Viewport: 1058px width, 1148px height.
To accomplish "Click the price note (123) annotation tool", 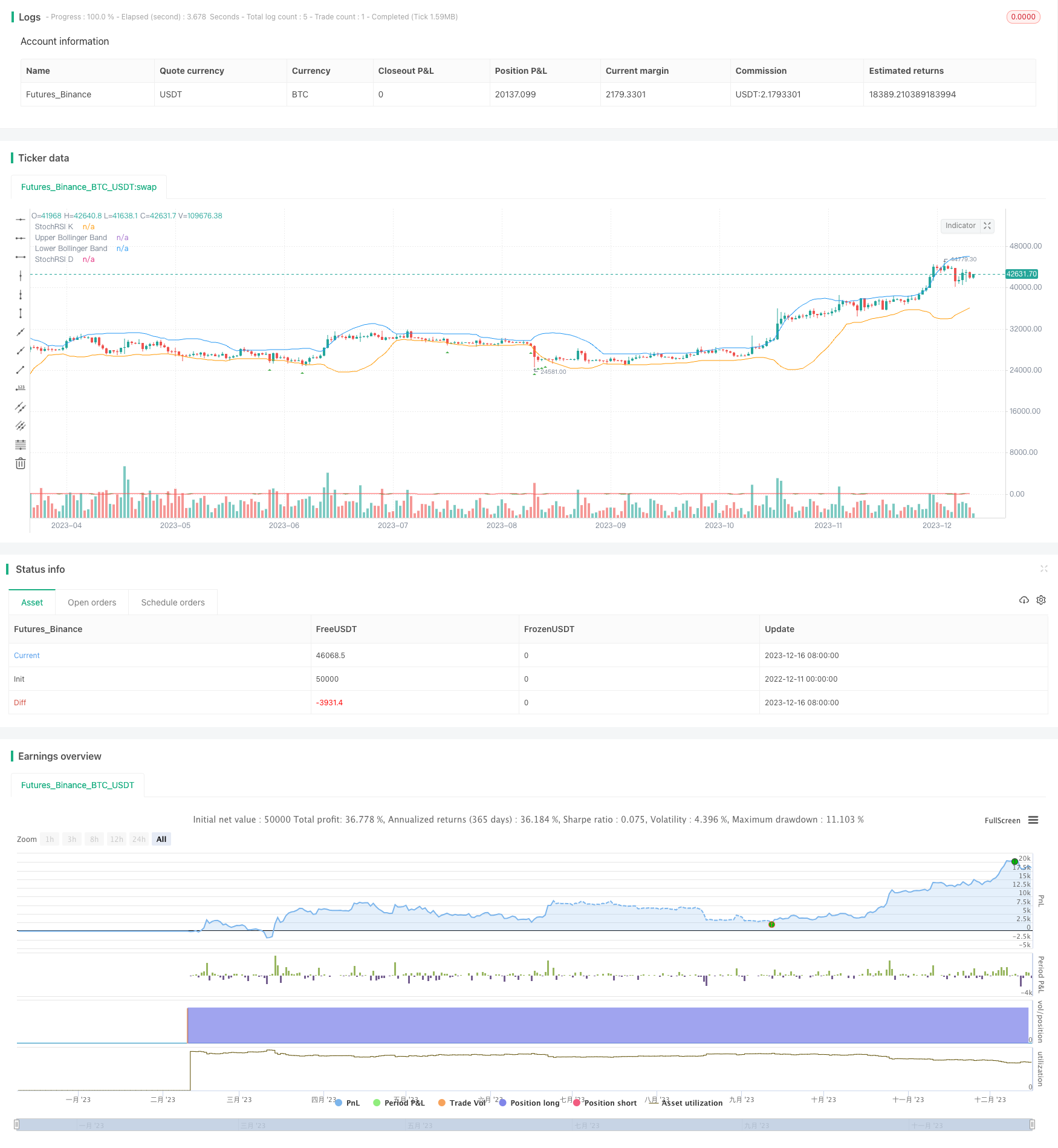I will [x=21, y=389].
